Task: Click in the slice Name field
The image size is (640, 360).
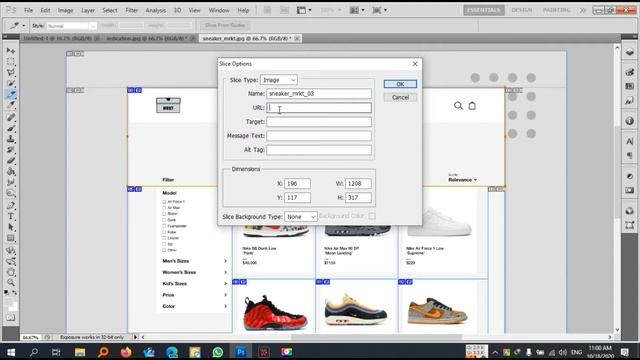Action: point(319,93)
